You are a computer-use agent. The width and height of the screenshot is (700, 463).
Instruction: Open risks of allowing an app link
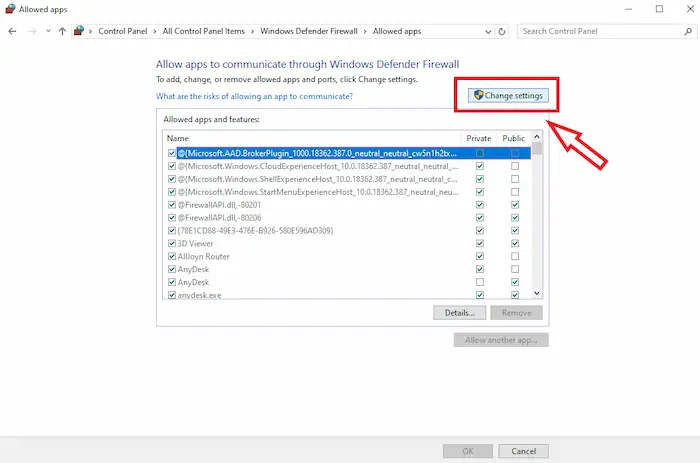click(x=254, y=96)
